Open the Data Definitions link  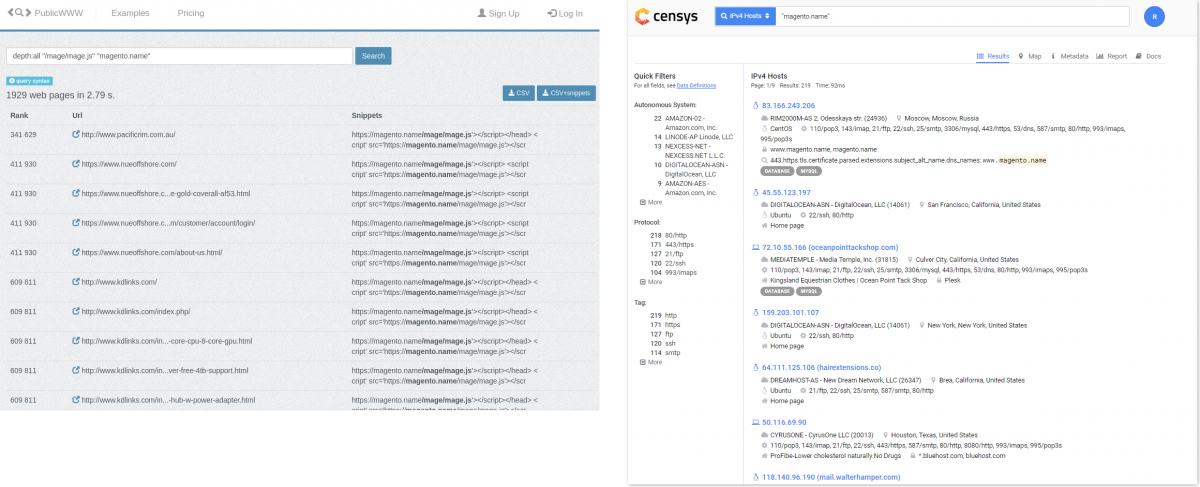[x=696, y=86]
